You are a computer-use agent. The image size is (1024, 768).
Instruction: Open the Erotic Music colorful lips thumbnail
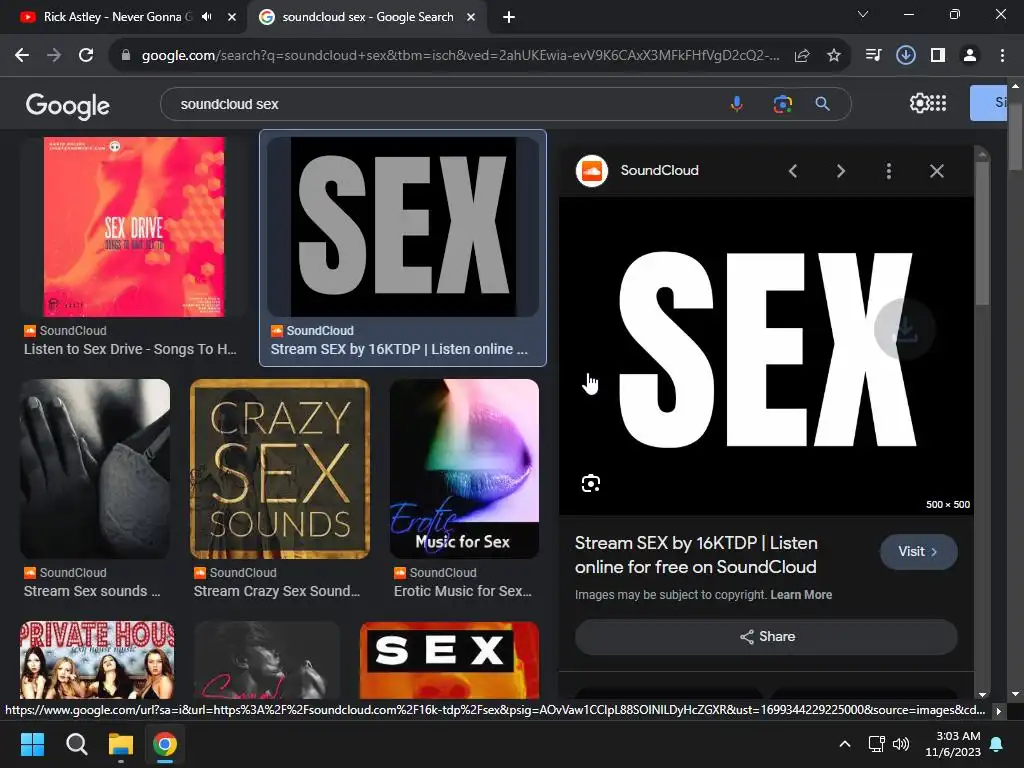[x=464, y=468]
